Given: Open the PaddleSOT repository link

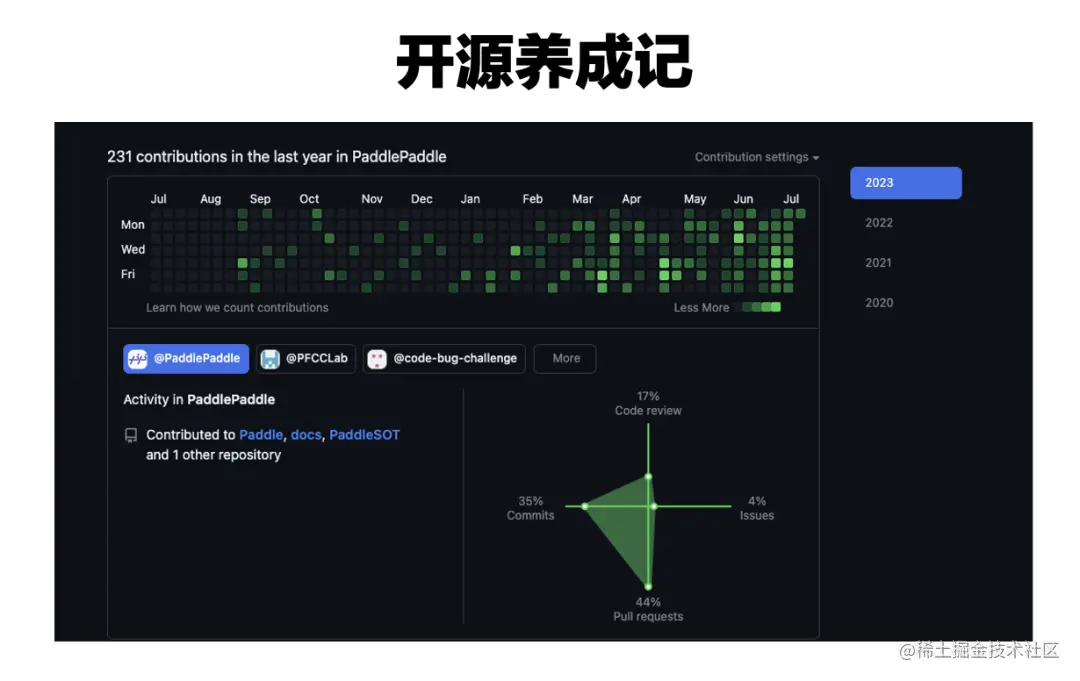Looking at the screenshot, I should click(364, 434).
